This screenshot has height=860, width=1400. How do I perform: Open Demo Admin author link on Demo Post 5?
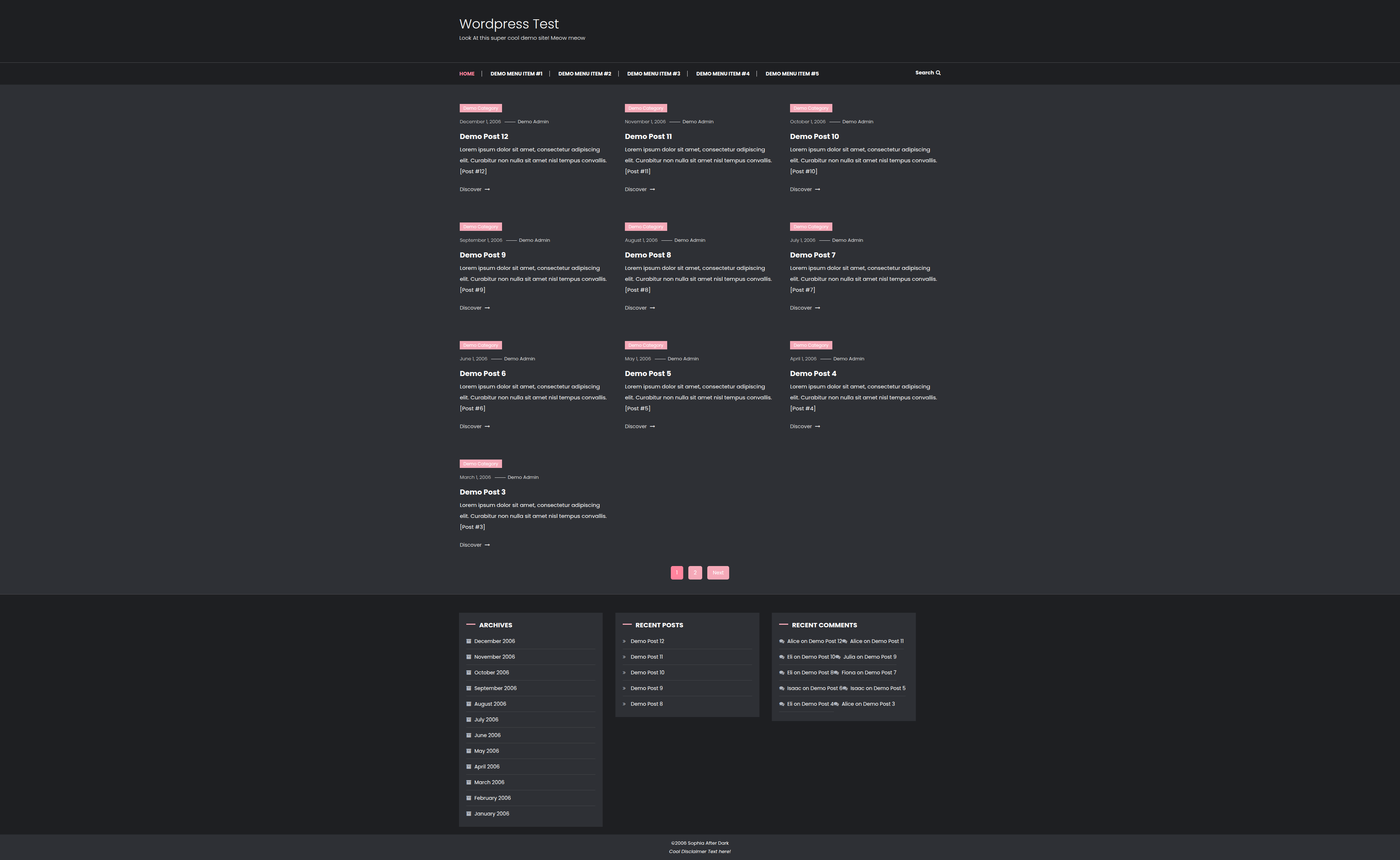[682, 359]
